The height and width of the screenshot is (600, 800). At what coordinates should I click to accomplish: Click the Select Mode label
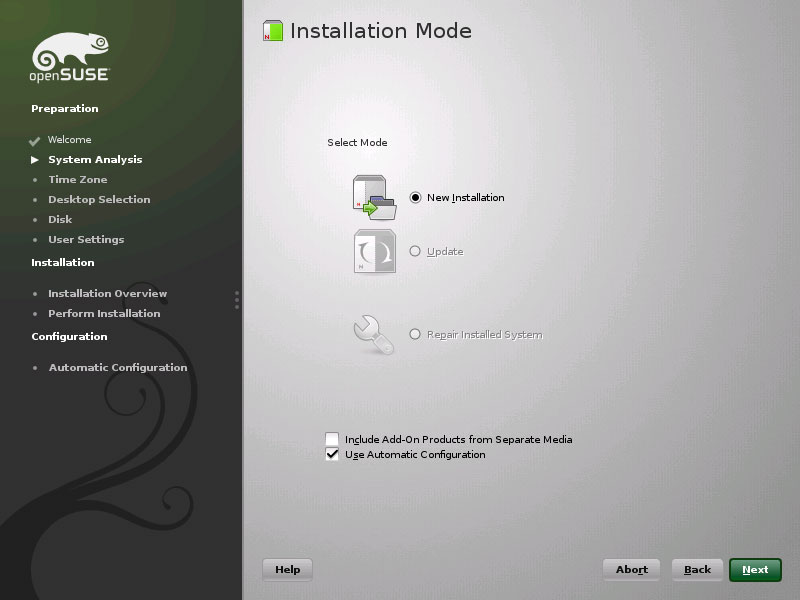tap(357, 142)
